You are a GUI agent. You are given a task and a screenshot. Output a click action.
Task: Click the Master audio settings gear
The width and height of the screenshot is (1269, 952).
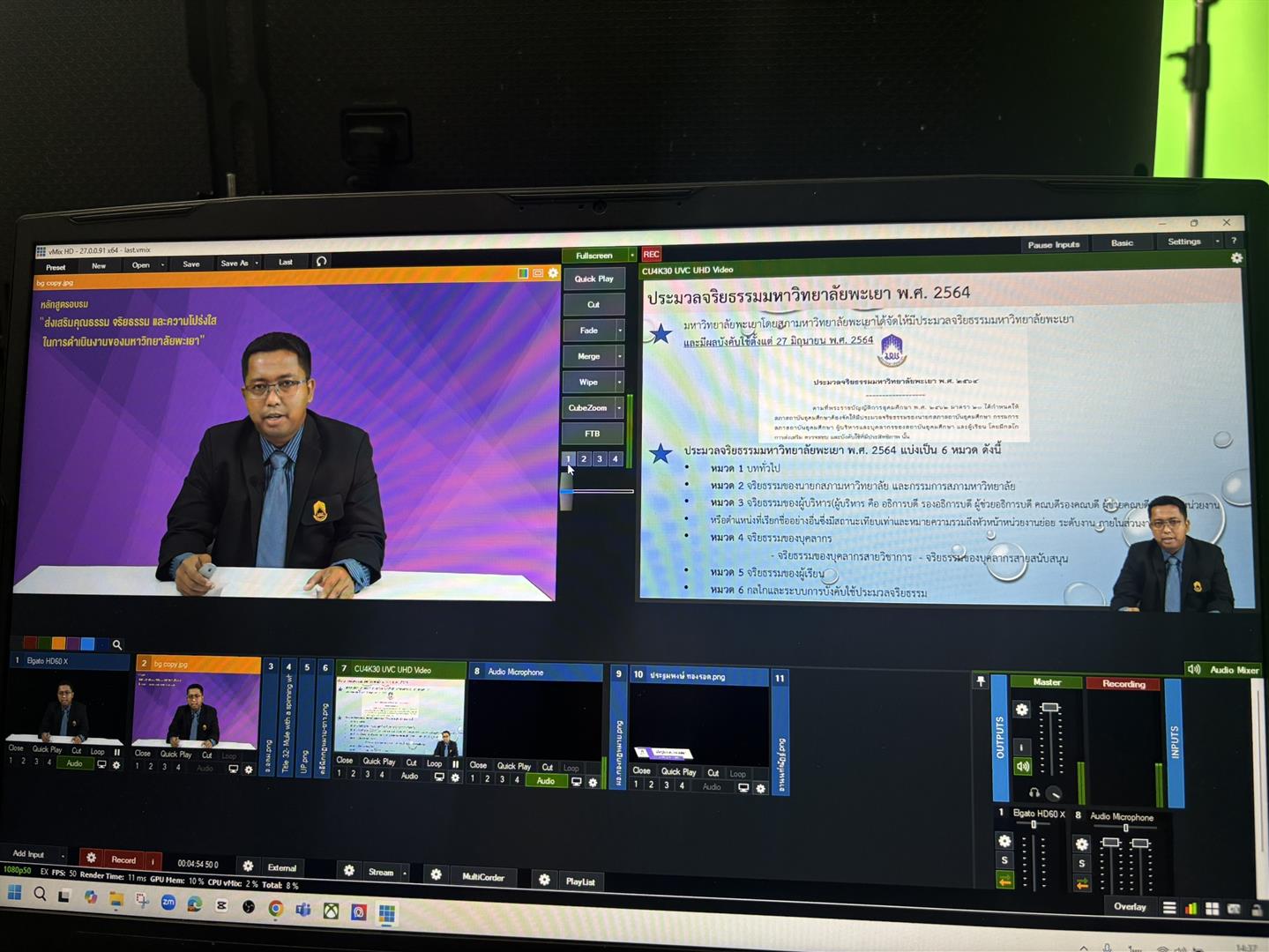tap(1021, 710)
